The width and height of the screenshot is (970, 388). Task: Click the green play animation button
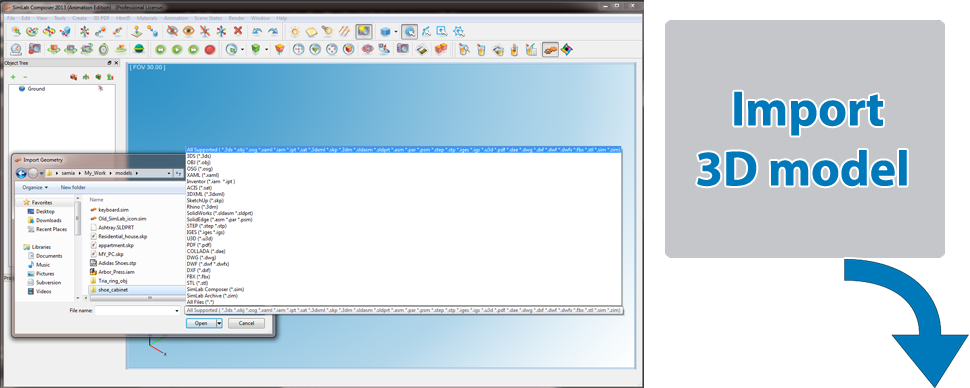pos(177,50)
